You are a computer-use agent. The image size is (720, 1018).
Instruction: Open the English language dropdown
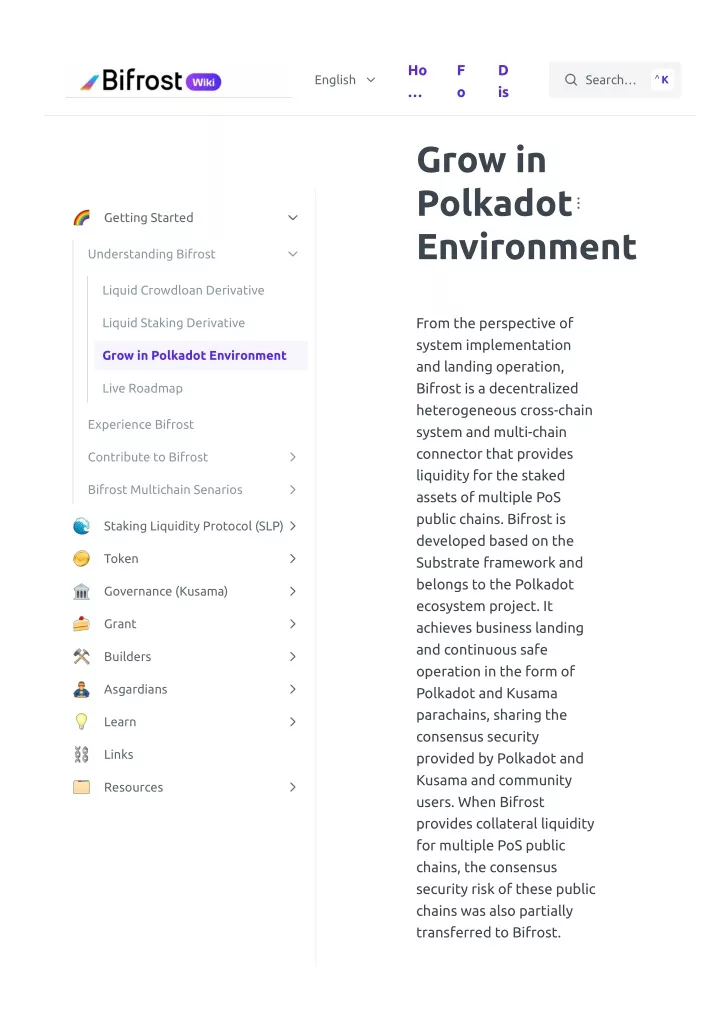coord(345,80)
